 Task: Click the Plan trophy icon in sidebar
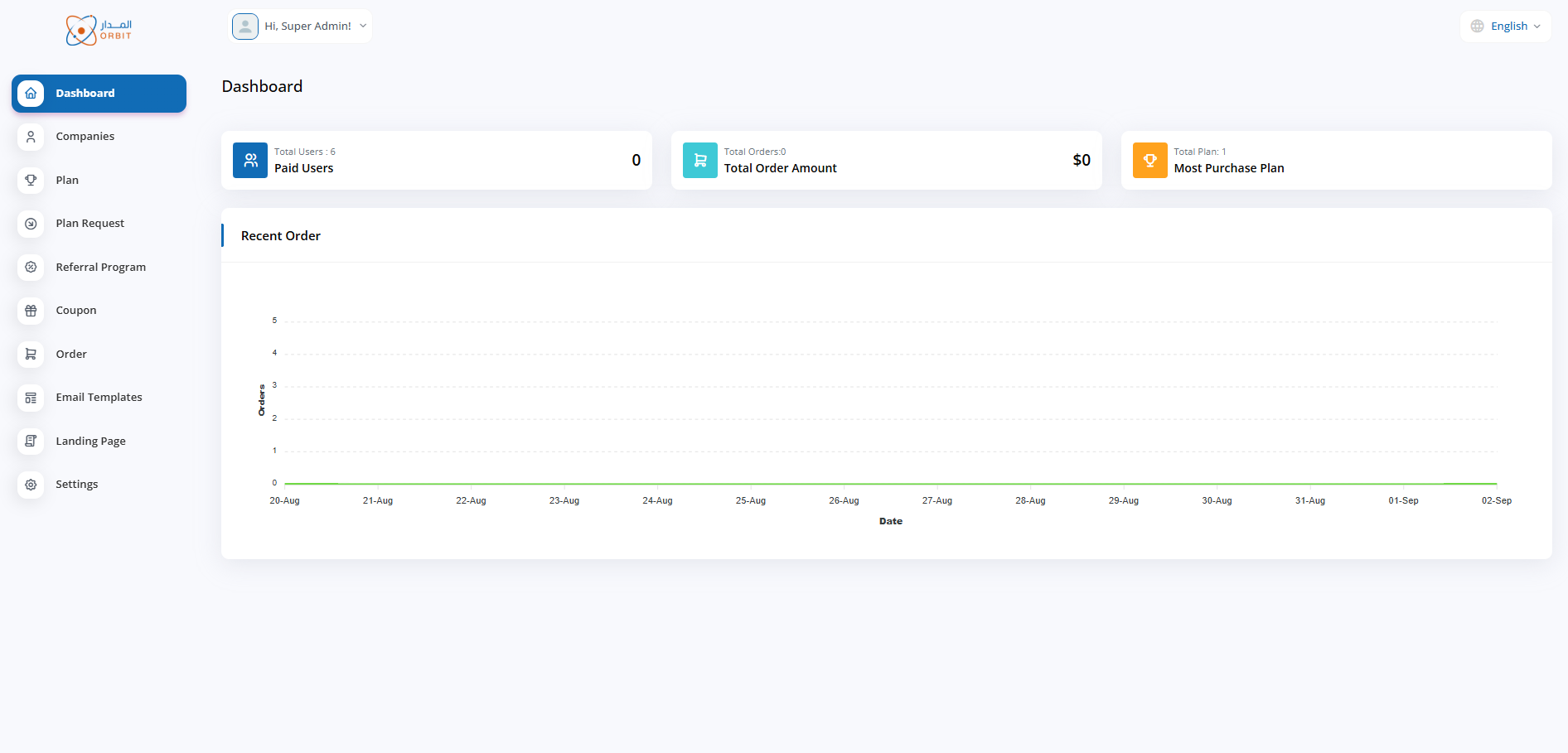tap(31, 181)
